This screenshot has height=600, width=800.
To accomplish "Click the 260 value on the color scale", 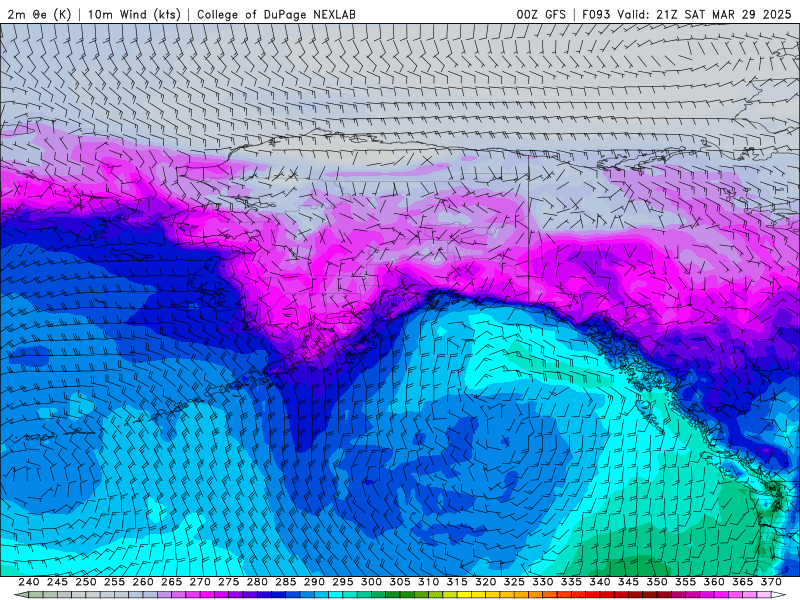I will (x=143, y=582).
